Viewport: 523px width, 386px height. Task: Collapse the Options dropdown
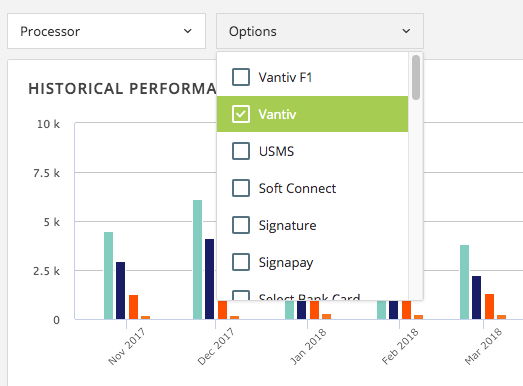[x=320, y=31]
